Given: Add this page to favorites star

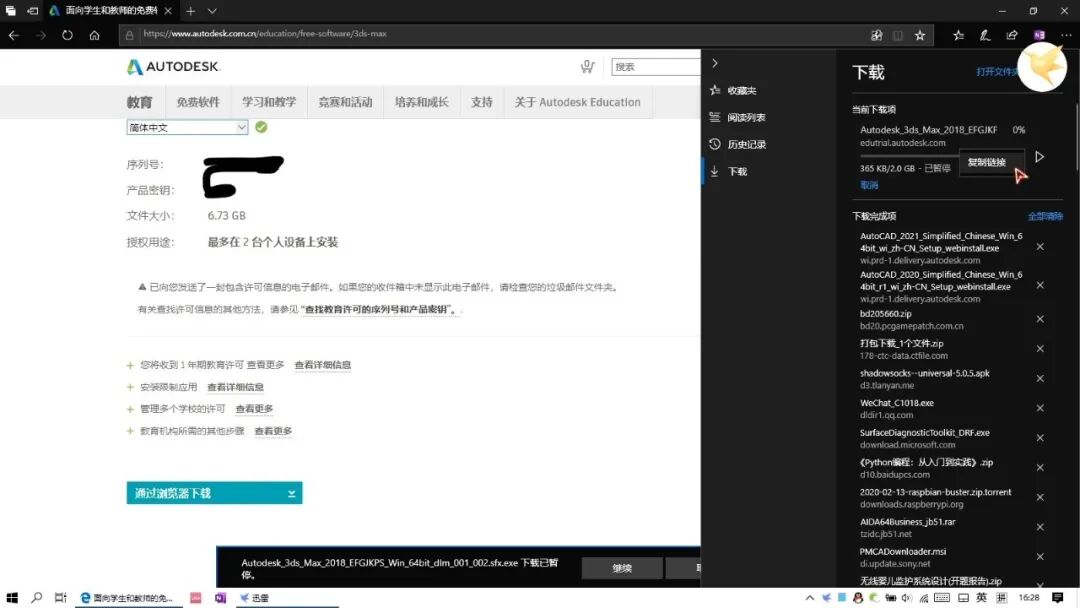Looking at the screenshot, I should (920, 35).
